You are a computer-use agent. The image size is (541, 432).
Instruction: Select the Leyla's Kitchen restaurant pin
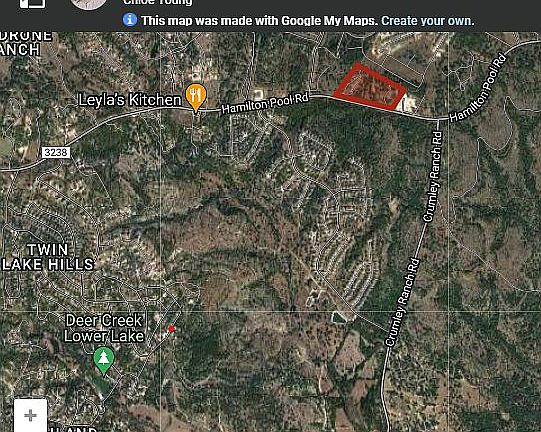196,98
